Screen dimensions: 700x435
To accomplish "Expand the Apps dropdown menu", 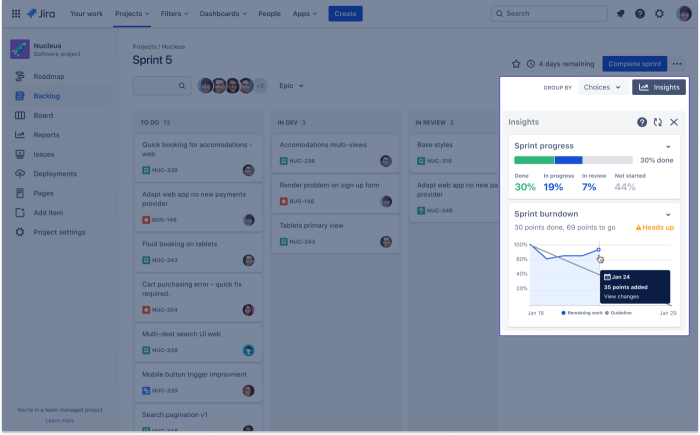I will tap(304, 13).
